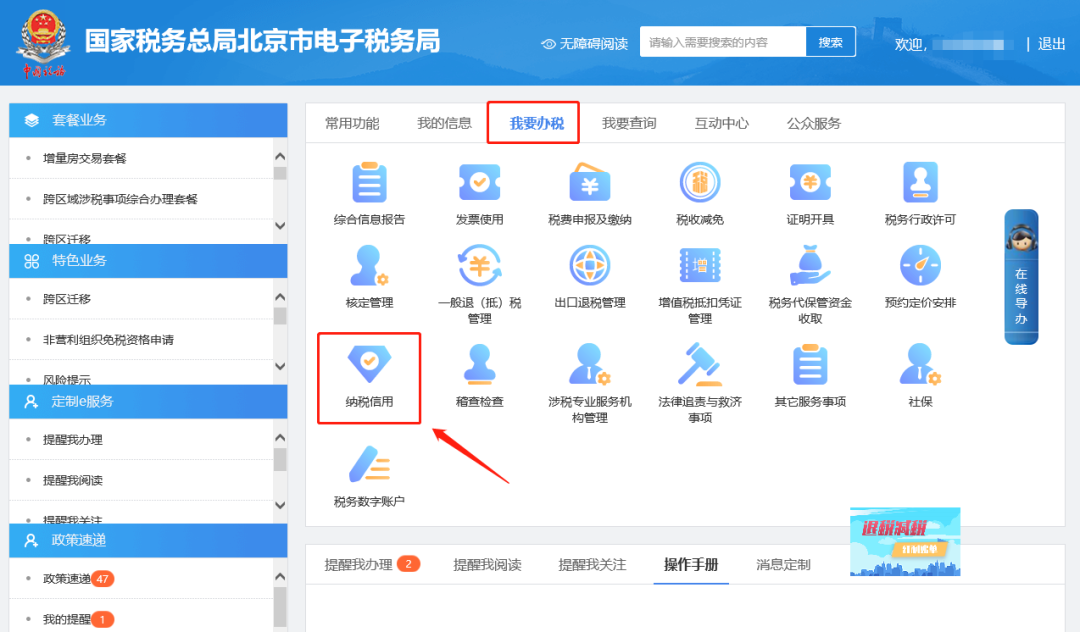Click down chevron in 特色业务 panel

pyautogui.click(x=280, y=366)
